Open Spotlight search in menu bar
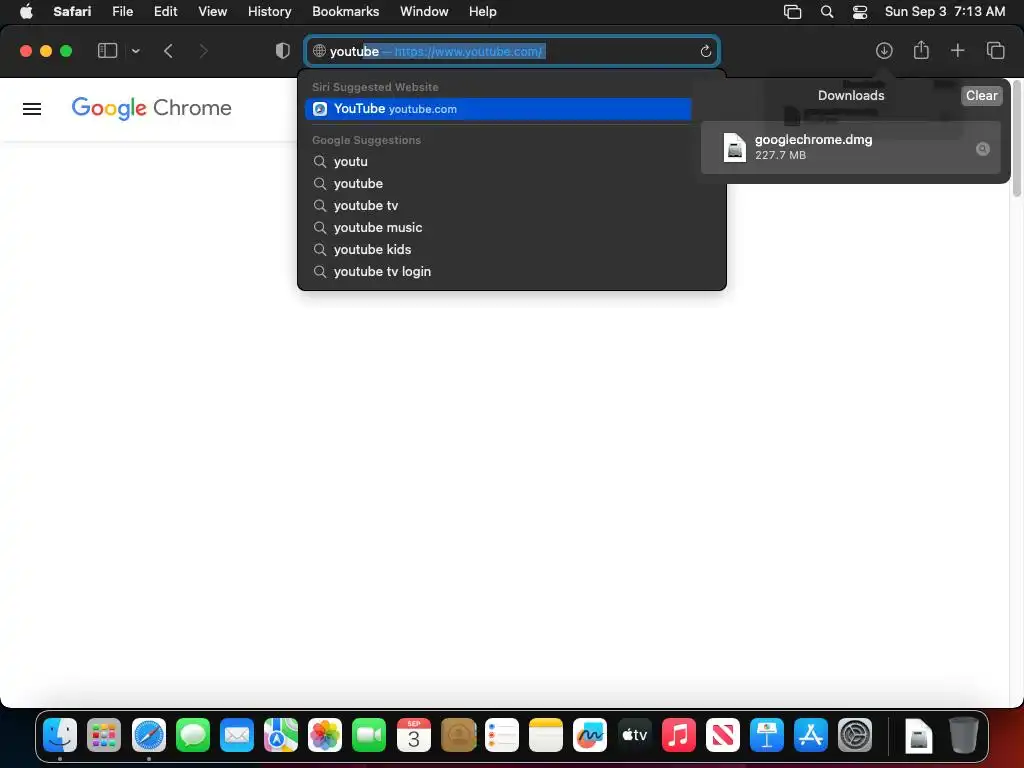Screen dimensions: 1024x768 (827, 12)
